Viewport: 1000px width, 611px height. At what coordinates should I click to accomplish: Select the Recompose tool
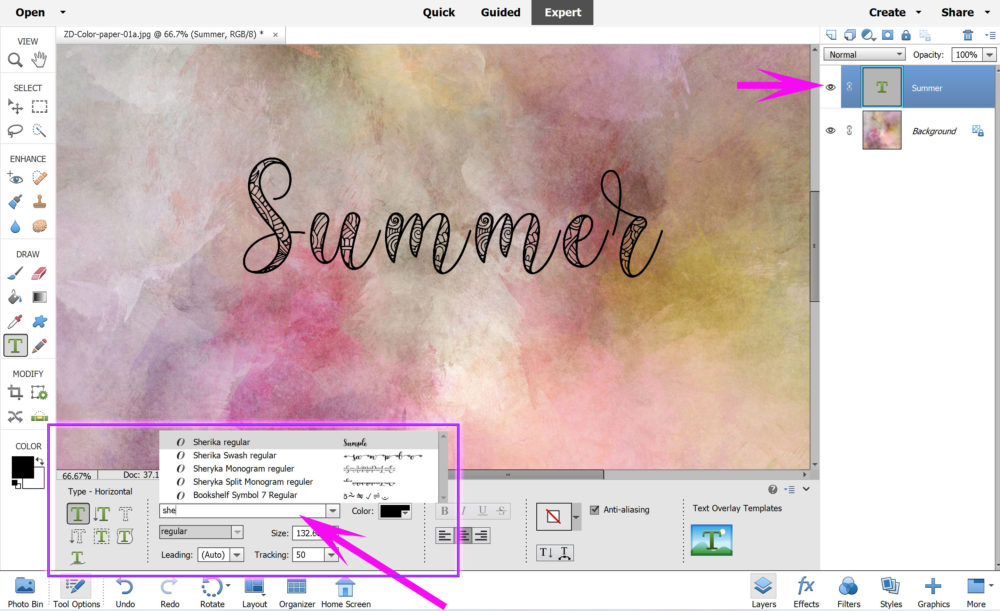[40, 393]
